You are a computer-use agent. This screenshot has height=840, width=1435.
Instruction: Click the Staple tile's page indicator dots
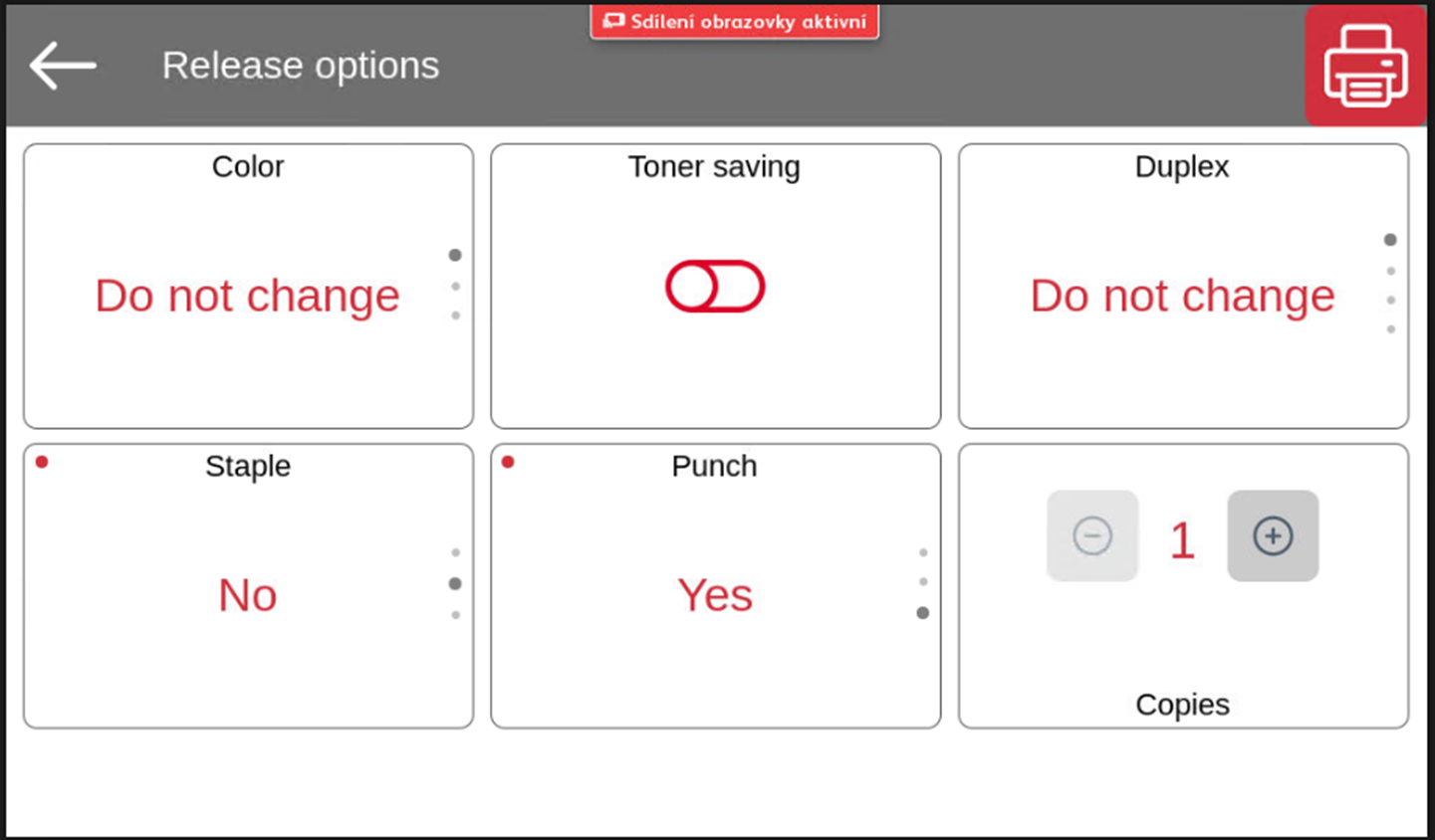[x=455, y=583]
